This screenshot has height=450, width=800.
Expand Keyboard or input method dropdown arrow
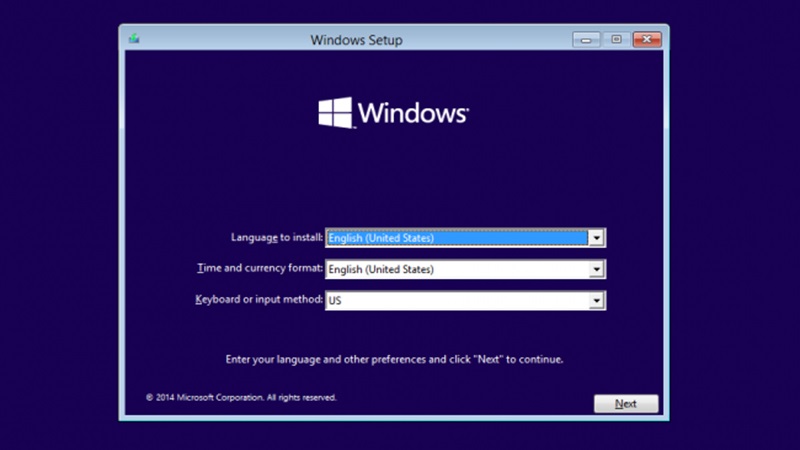tap(596, 301)
